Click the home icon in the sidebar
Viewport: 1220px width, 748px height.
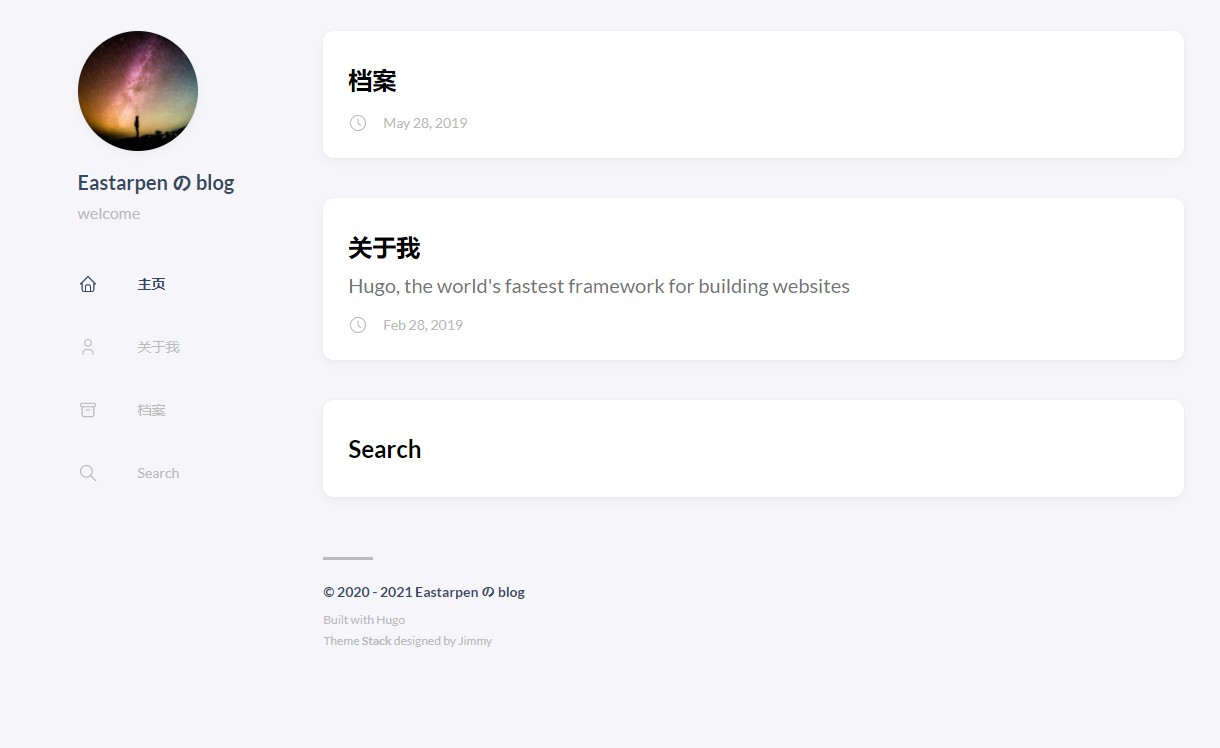tap(88, 283)
